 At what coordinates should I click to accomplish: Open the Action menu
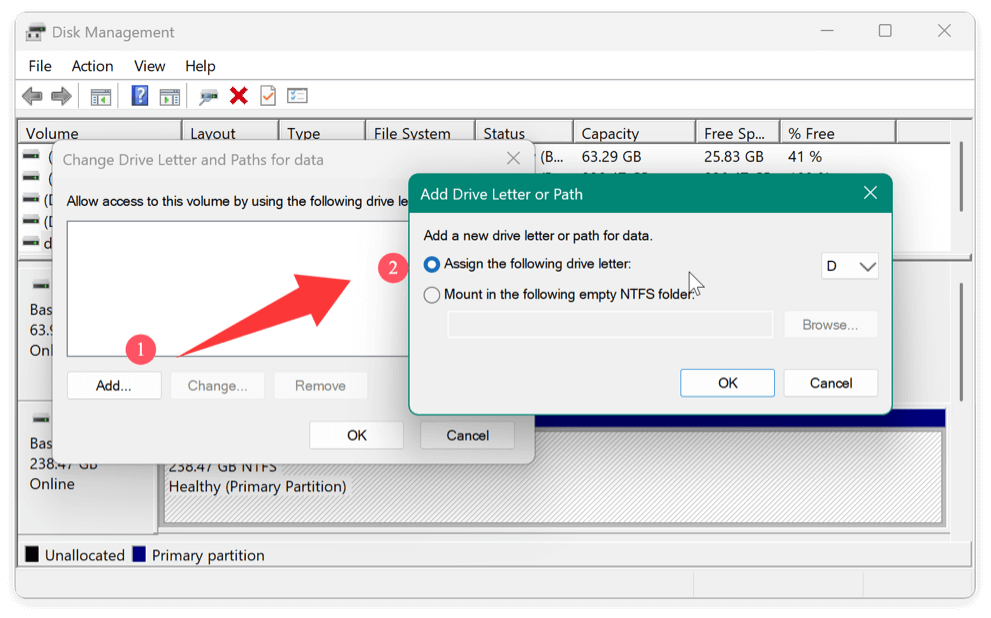point(92,66)
